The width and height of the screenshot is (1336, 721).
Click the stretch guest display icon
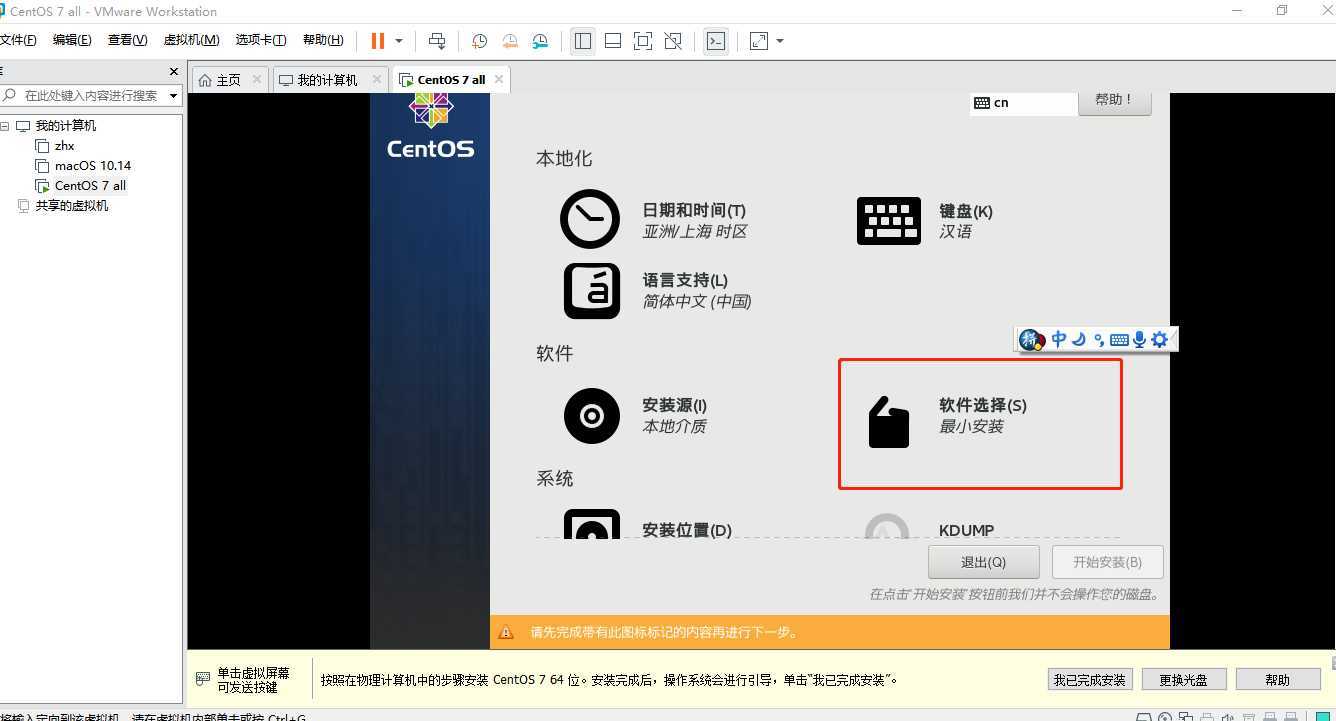click(x=759, y=41)
